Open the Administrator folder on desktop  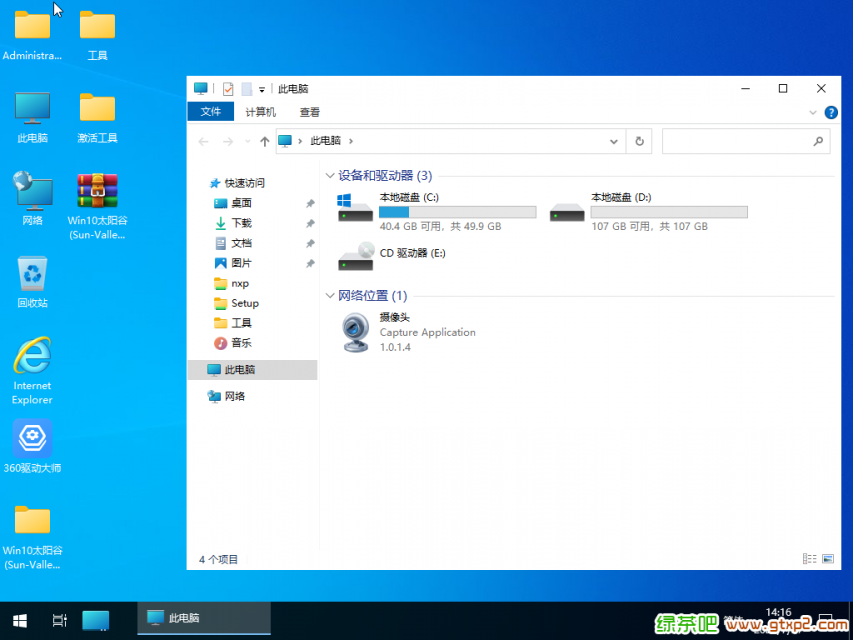[x=32, y=34]
